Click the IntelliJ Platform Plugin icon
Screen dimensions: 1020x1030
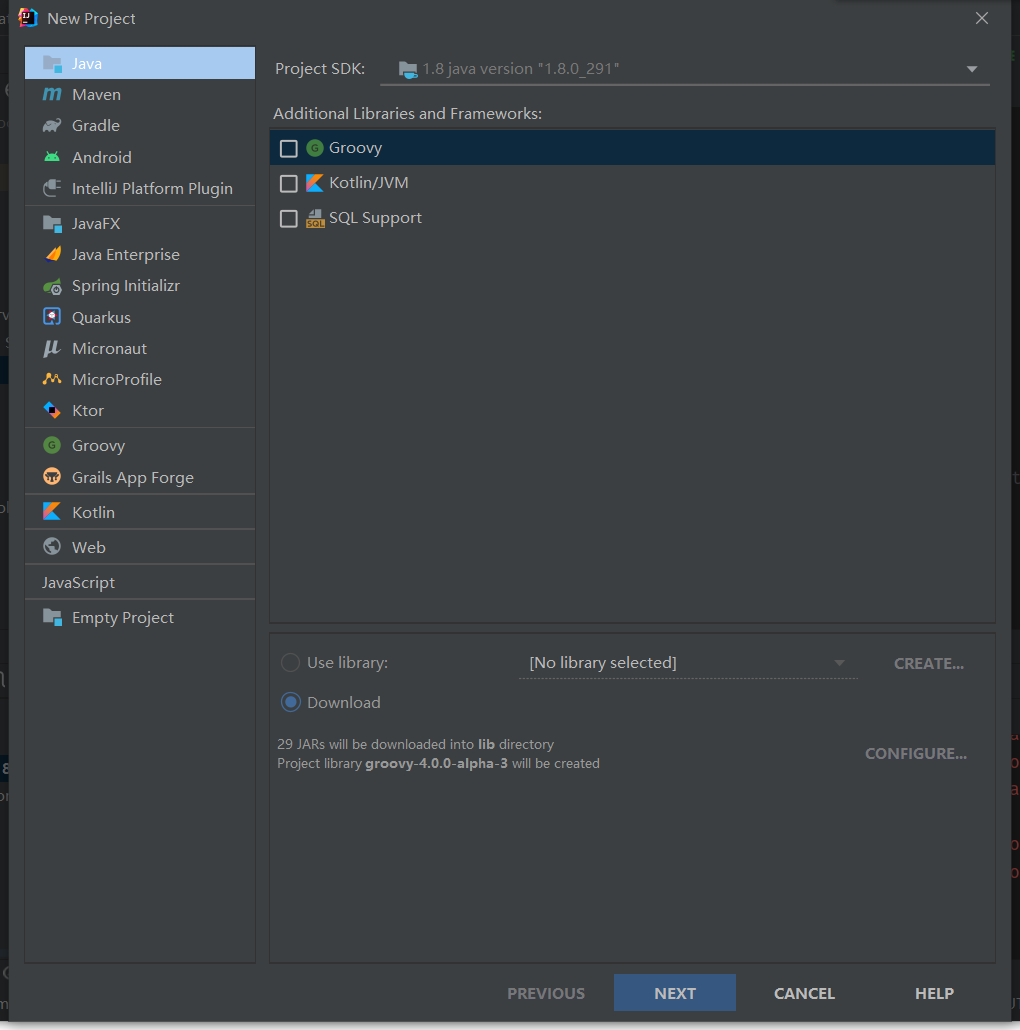[x=52, y=189]
